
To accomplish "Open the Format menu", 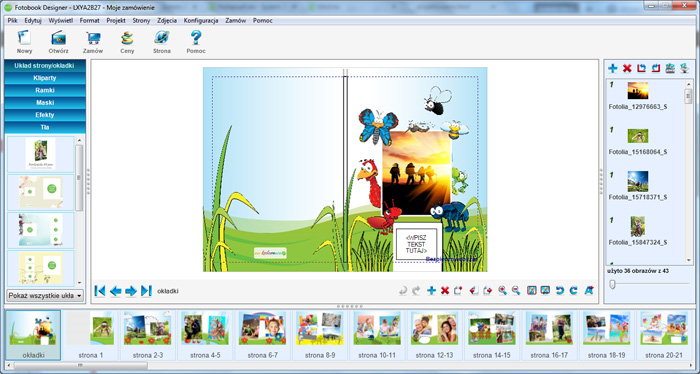I will 90,21.
